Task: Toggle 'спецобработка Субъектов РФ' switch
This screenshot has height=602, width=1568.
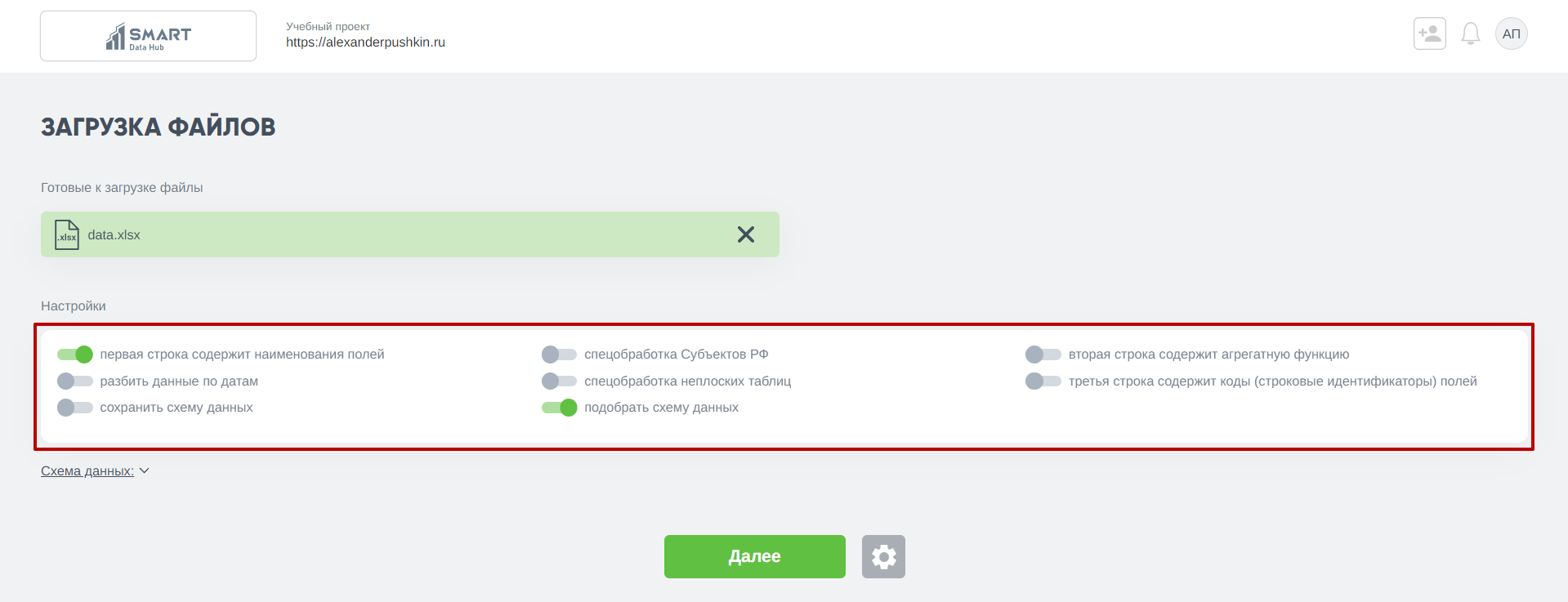Action: (559, 355)
